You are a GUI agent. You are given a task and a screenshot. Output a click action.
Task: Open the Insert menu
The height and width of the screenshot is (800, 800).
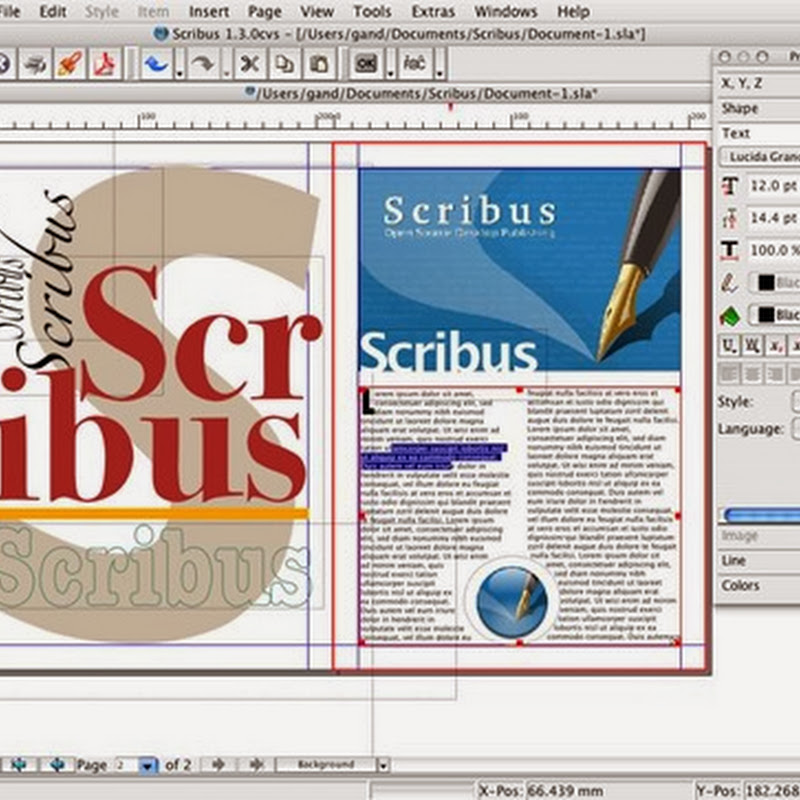tap(208, 12)
